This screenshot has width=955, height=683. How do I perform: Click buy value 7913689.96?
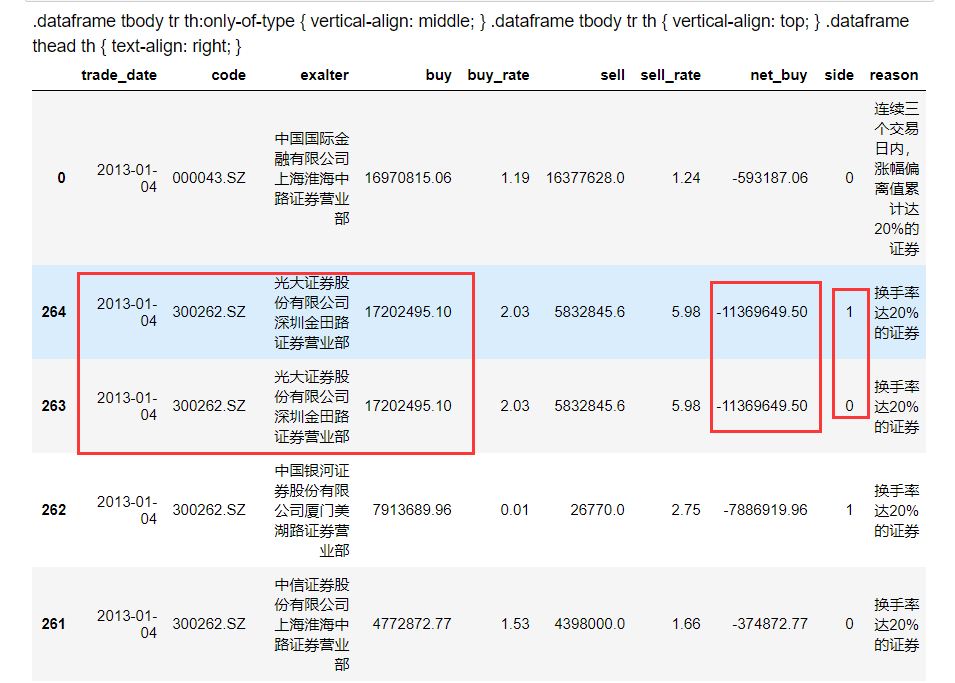coord(412,510)
